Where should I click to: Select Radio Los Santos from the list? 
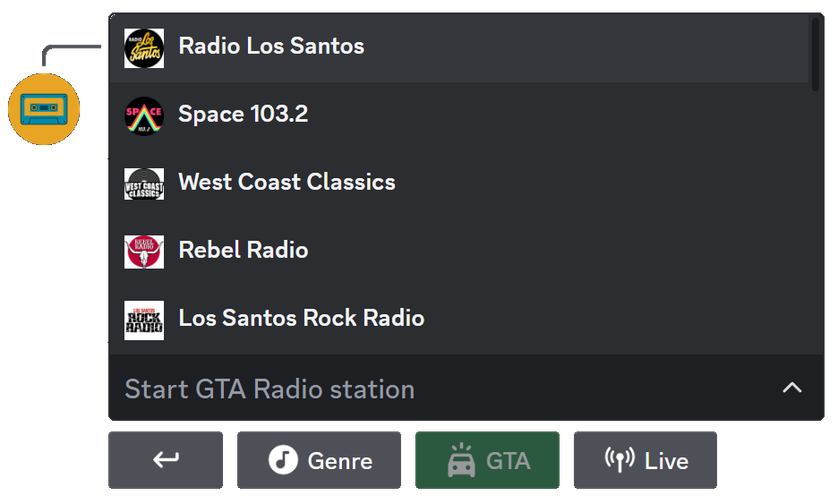point(460,48)
